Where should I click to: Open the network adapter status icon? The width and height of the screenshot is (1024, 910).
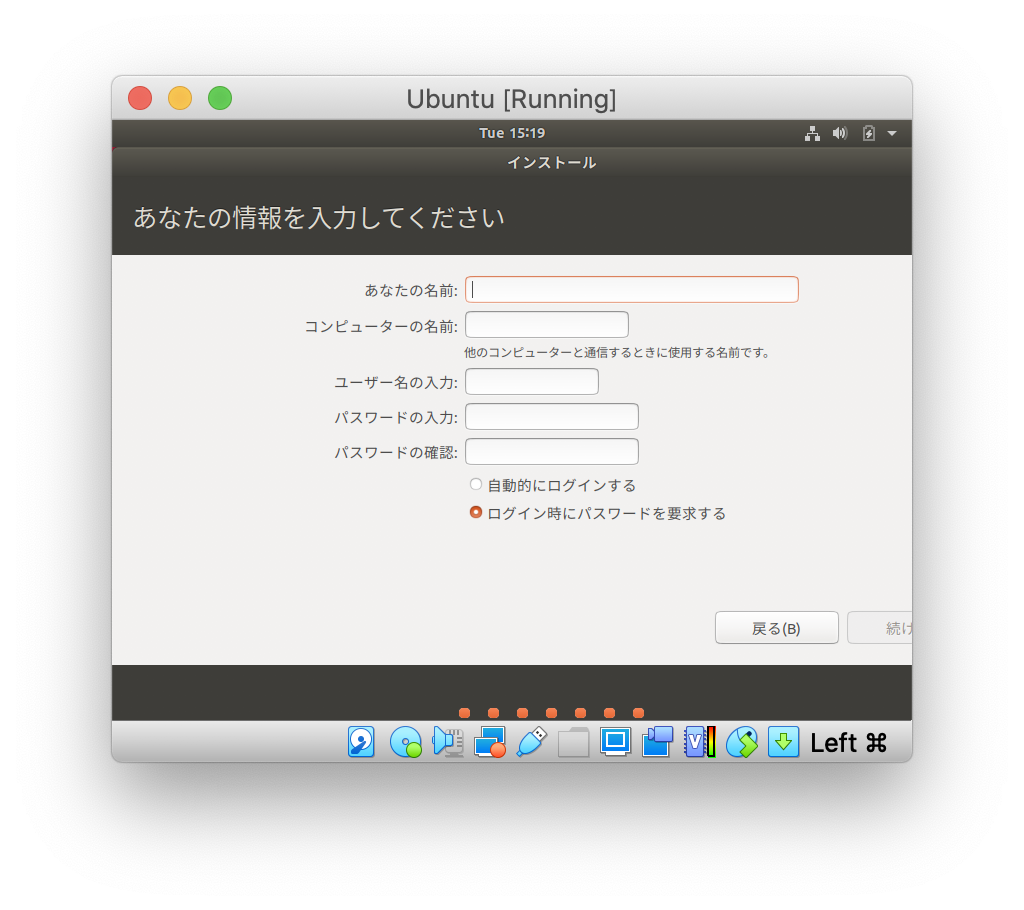[490, 742]
